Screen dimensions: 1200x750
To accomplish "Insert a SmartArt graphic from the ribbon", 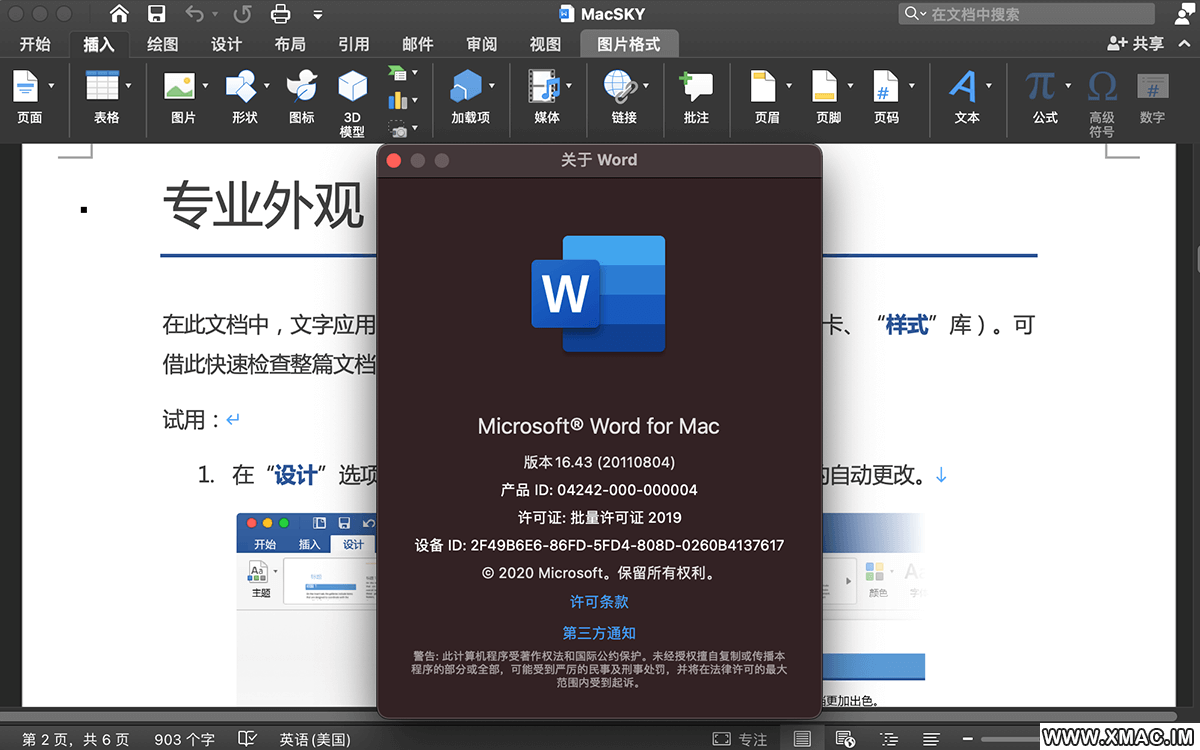I will 397,73.
